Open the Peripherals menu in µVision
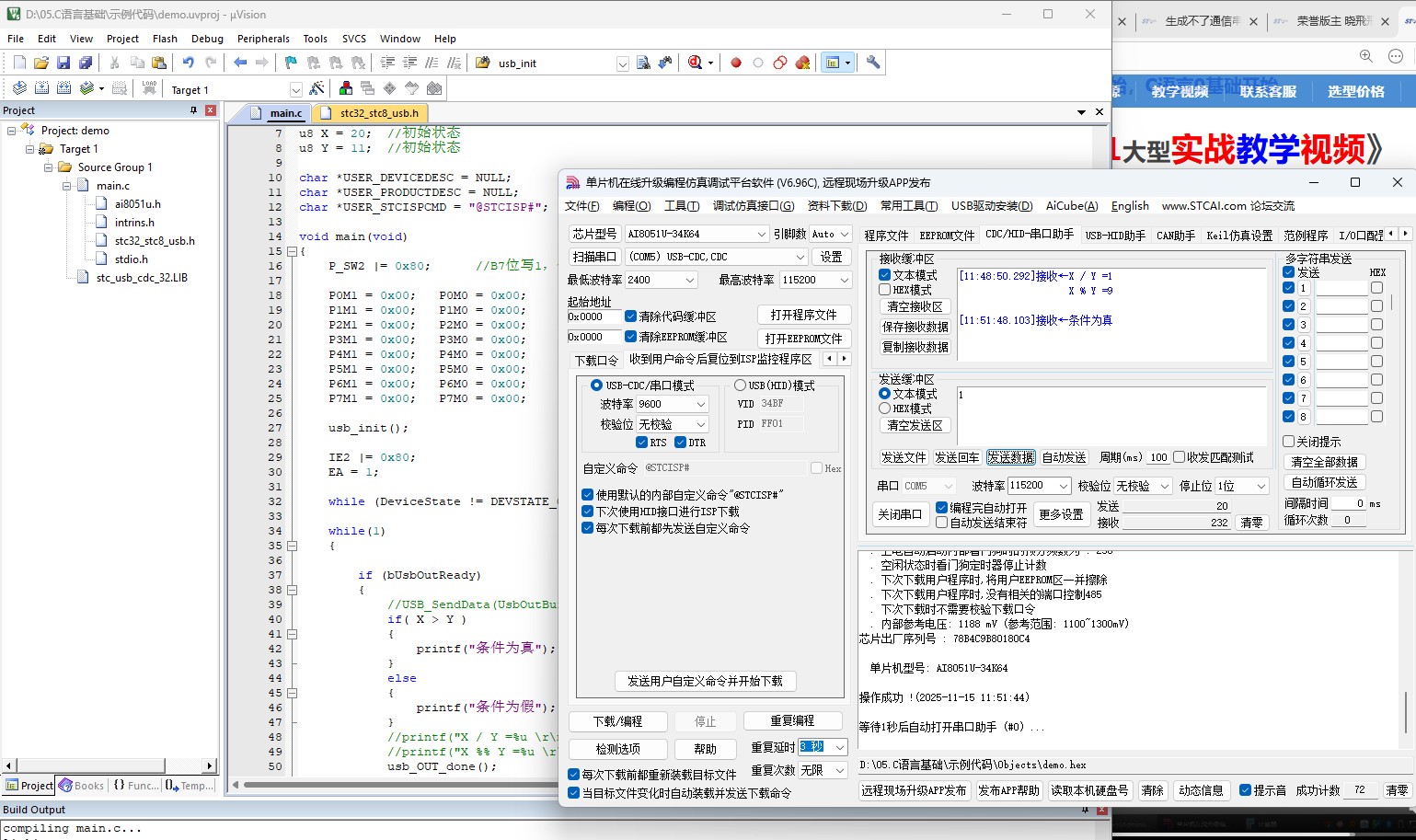This screenshot has height=840, width=1416. [x=263, y=39]
